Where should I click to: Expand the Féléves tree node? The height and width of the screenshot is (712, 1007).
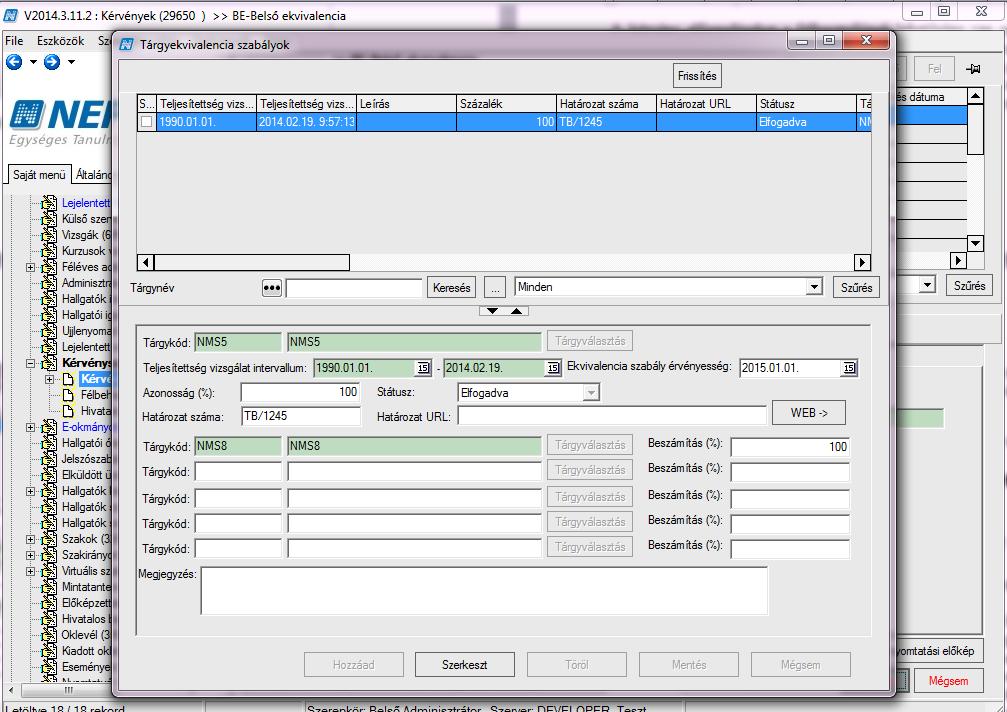click(x=30, y=267)
